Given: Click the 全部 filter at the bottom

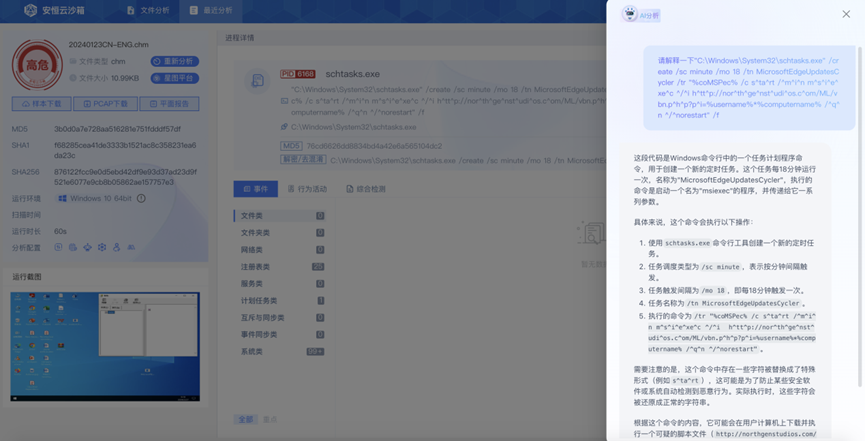Looking at the screenshot, I should [244, 419].
